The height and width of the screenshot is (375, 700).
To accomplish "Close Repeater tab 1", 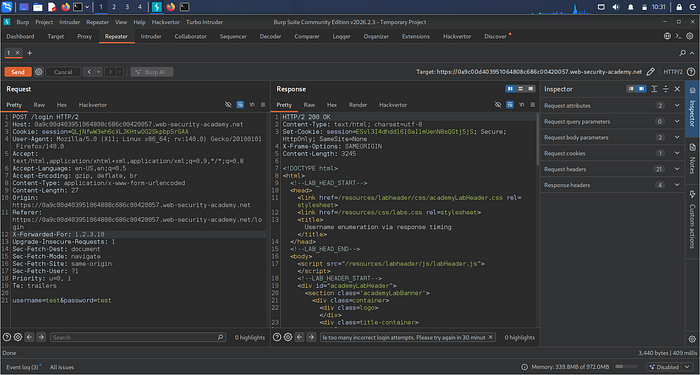I will pyautogui.click(x=17, y=53).
